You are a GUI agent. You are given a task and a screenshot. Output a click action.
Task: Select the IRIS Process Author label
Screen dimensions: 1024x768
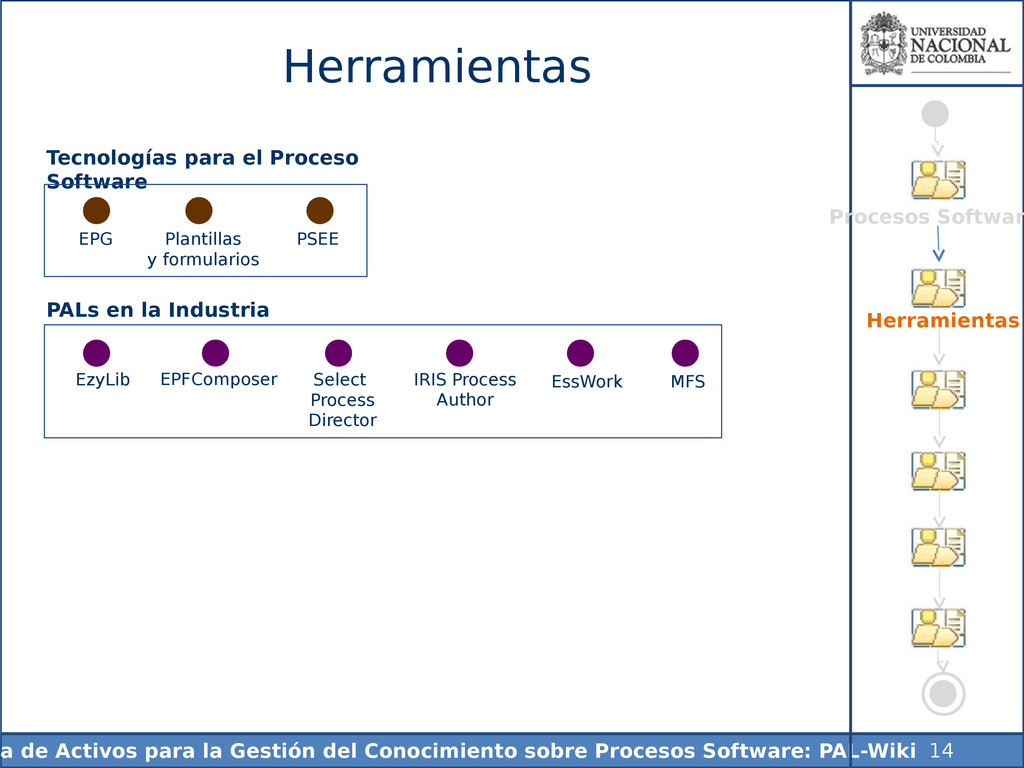(465, 390)
